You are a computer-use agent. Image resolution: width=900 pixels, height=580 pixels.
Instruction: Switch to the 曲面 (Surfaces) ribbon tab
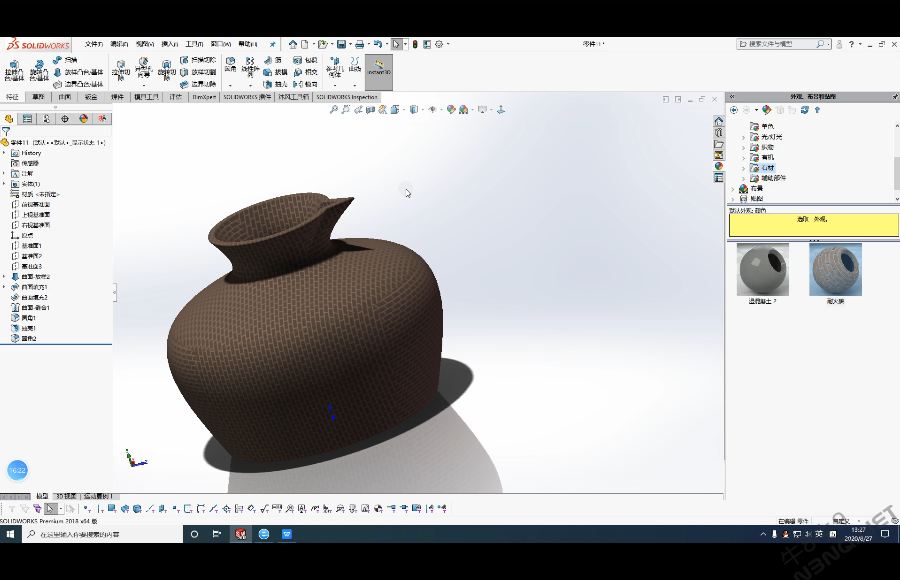(x=64, y=97)
